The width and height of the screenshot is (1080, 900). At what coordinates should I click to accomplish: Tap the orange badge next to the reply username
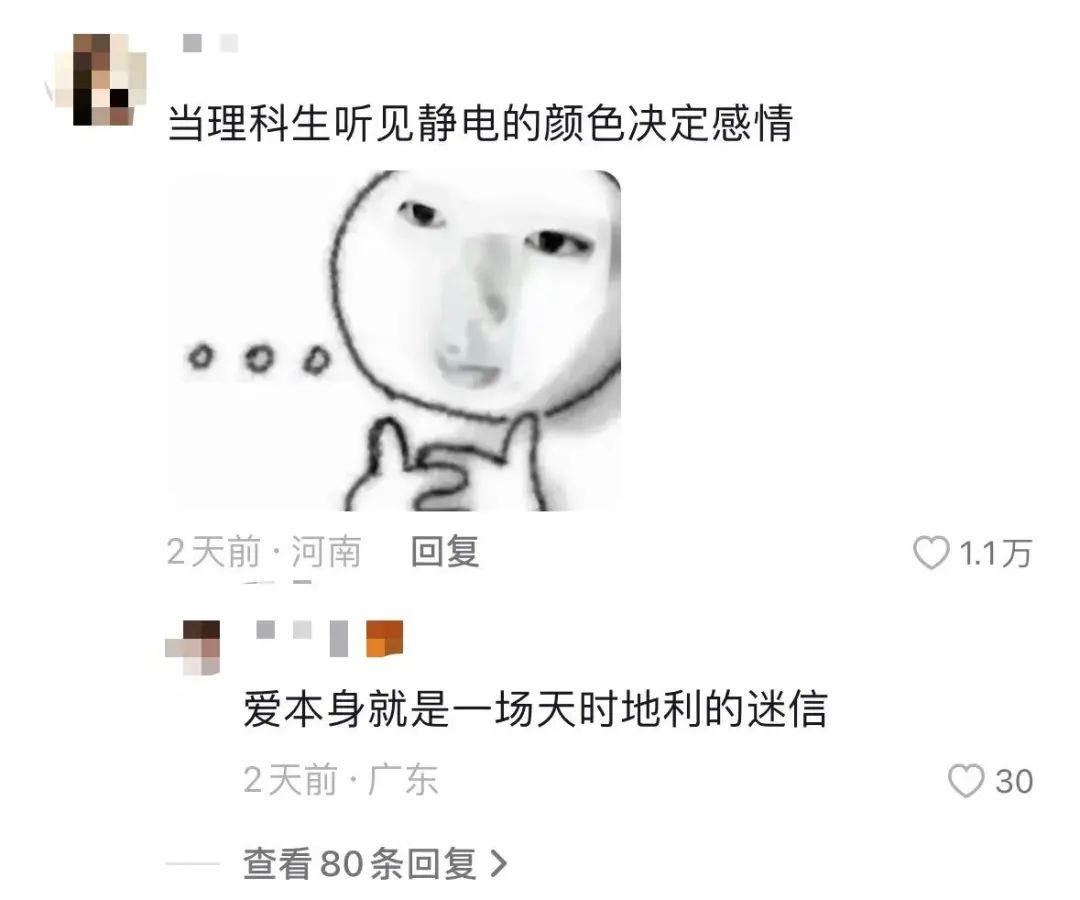[x=384, y=638]
